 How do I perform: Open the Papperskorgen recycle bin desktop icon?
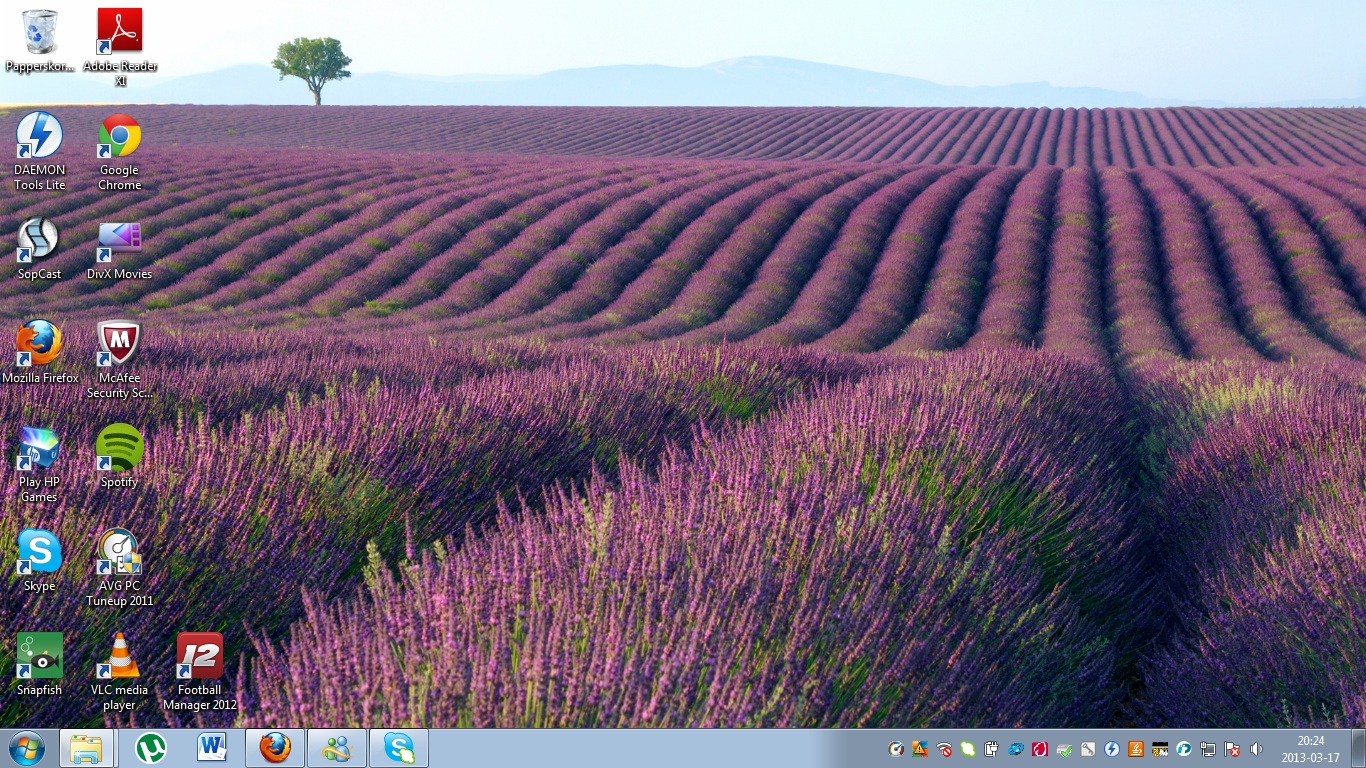coord(40,33)
